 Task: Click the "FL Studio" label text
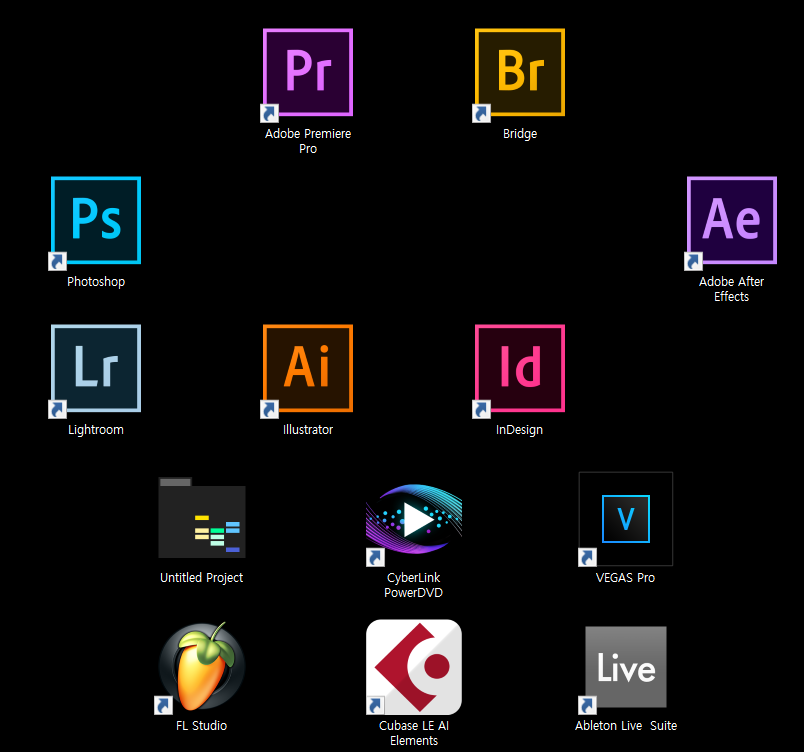click(202, 726)
